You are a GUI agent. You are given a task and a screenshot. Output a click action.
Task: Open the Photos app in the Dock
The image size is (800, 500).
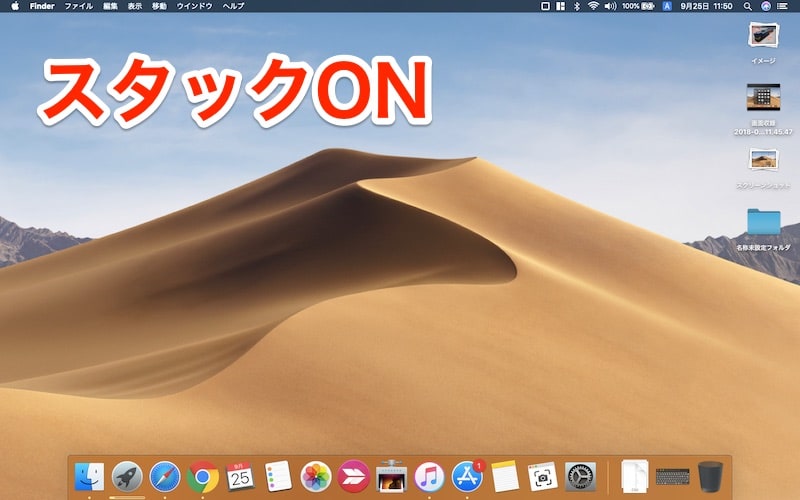click(316, 476)
